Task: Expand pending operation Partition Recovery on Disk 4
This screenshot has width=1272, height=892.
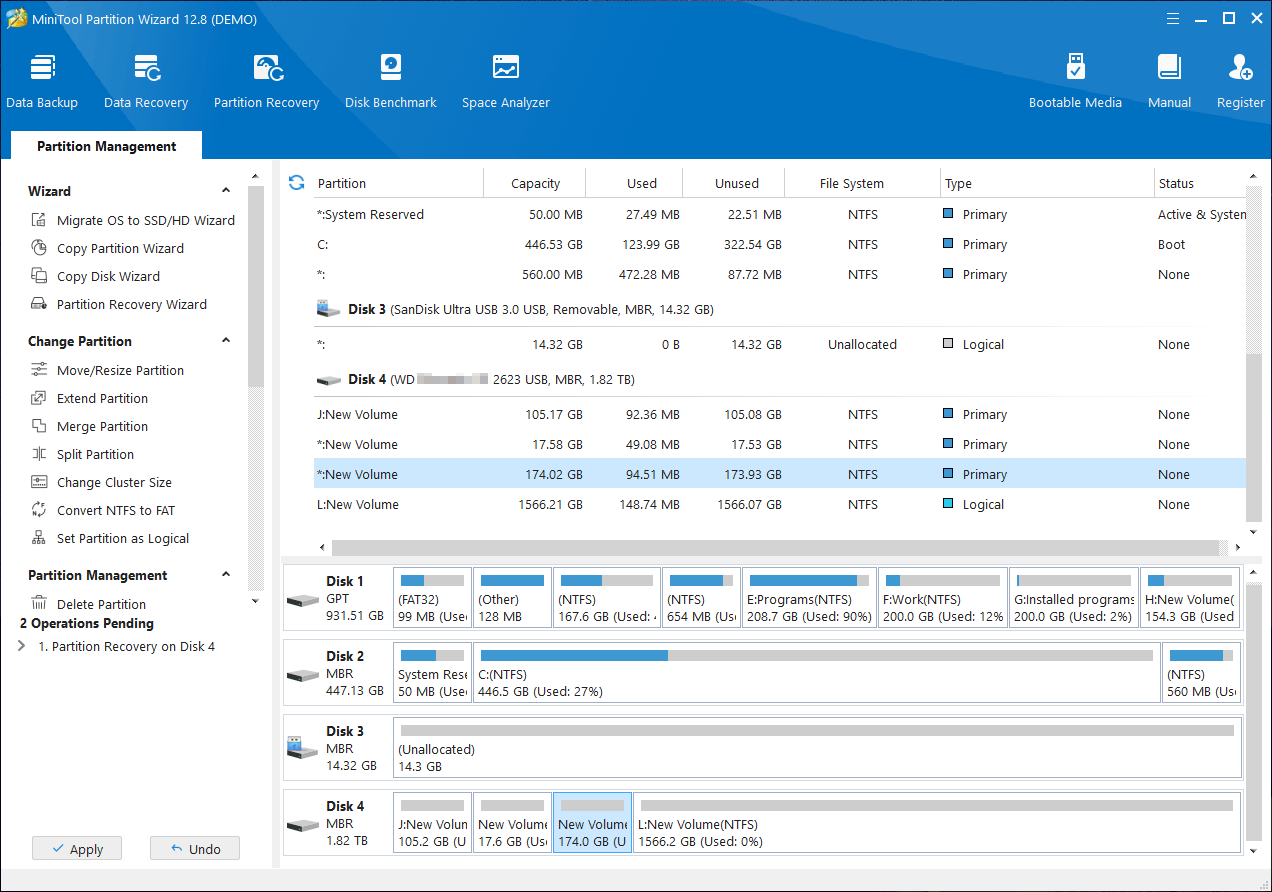Action: (22, 646)
